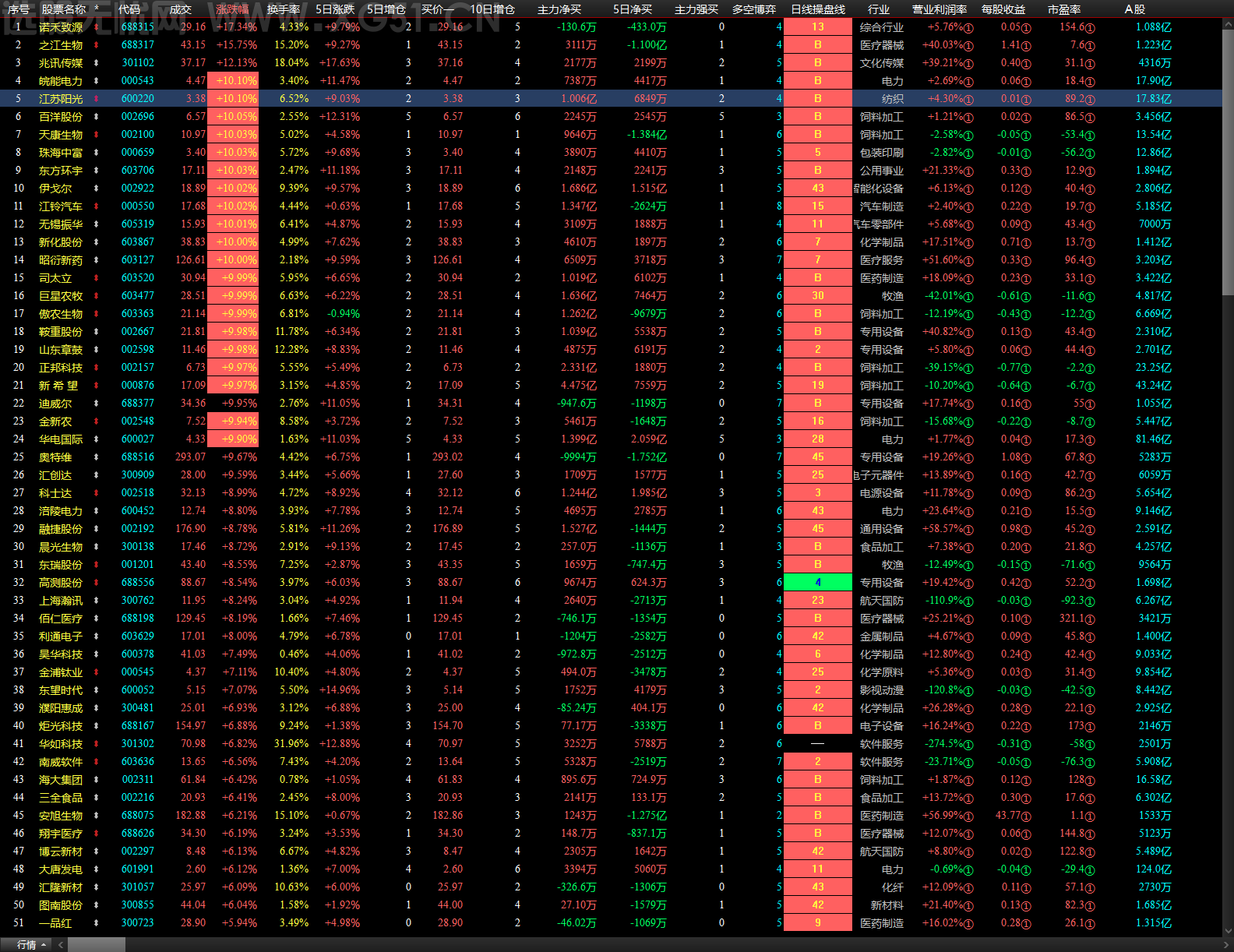The height and width of the screenshot is (952, 1234).
Task: Sort by the 代码 column header
Action: (x=129, y=9)
